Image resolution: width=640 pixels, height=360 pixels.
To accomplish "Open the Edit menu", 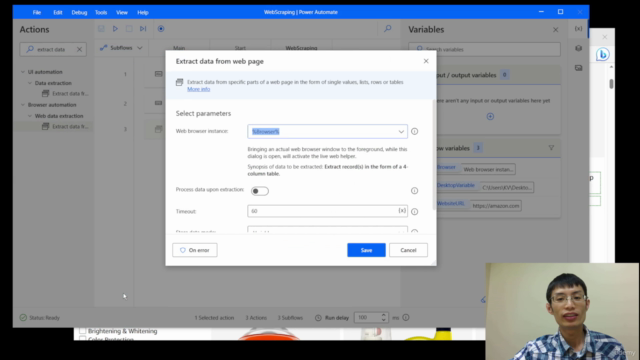I will tap(58, 12).
